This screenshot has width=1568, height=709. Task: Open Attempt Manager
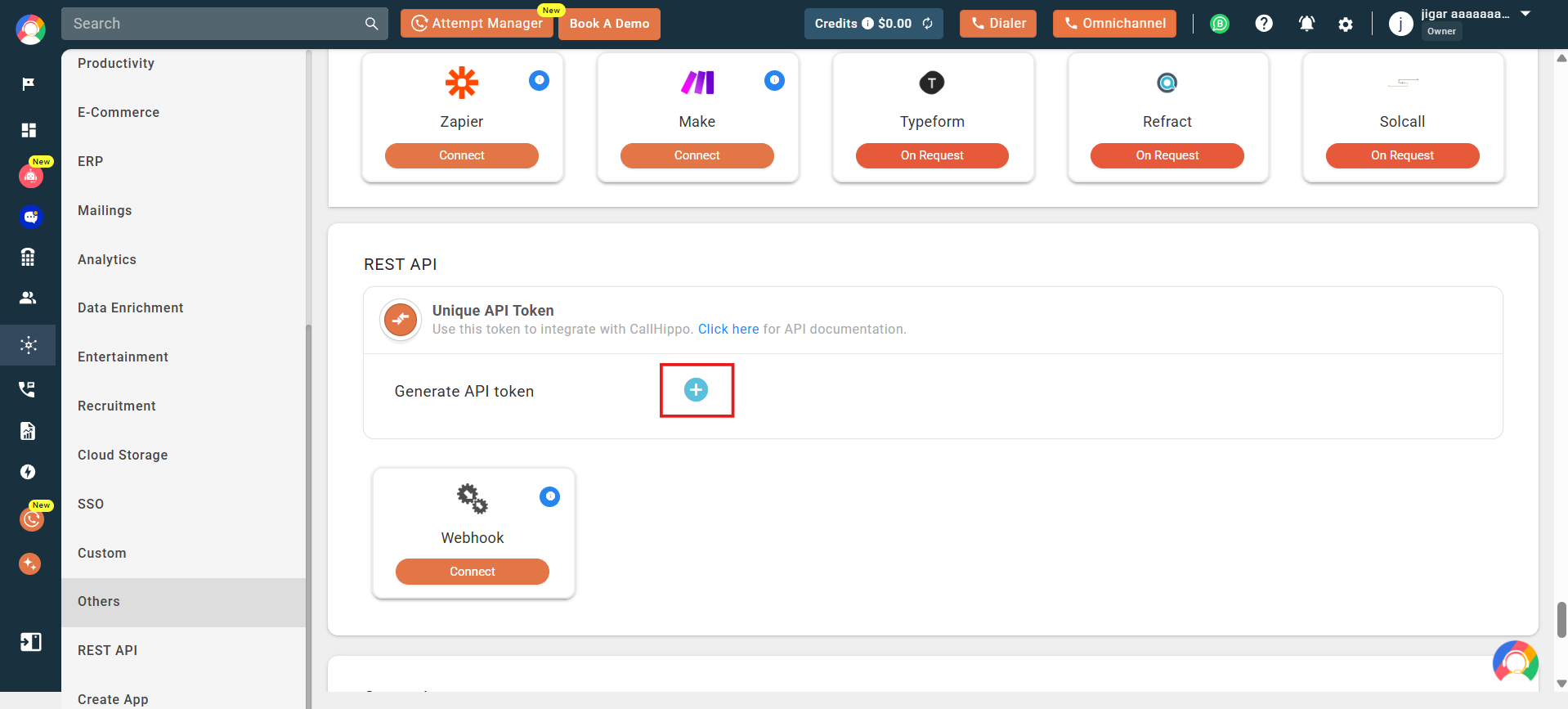[477, 24]
